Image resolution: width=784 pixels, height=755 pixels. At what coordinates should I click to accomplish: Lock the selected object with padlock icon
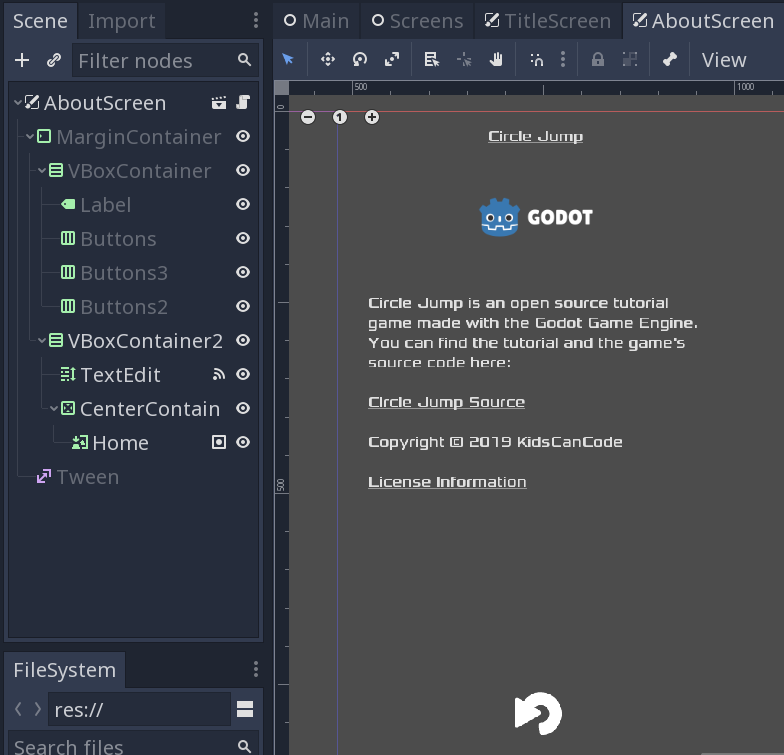pyautogui.click(x=598, y=60)
